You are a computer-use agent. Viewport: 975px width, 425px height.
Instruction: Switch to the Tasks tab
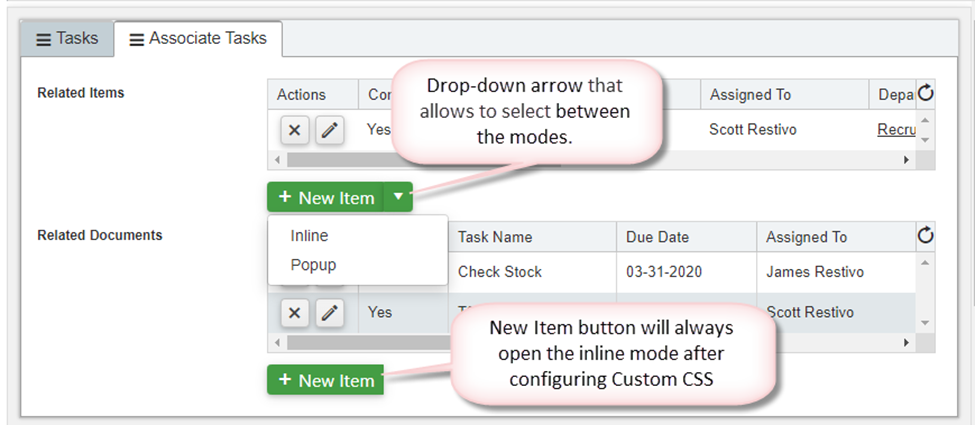[67, 39]
